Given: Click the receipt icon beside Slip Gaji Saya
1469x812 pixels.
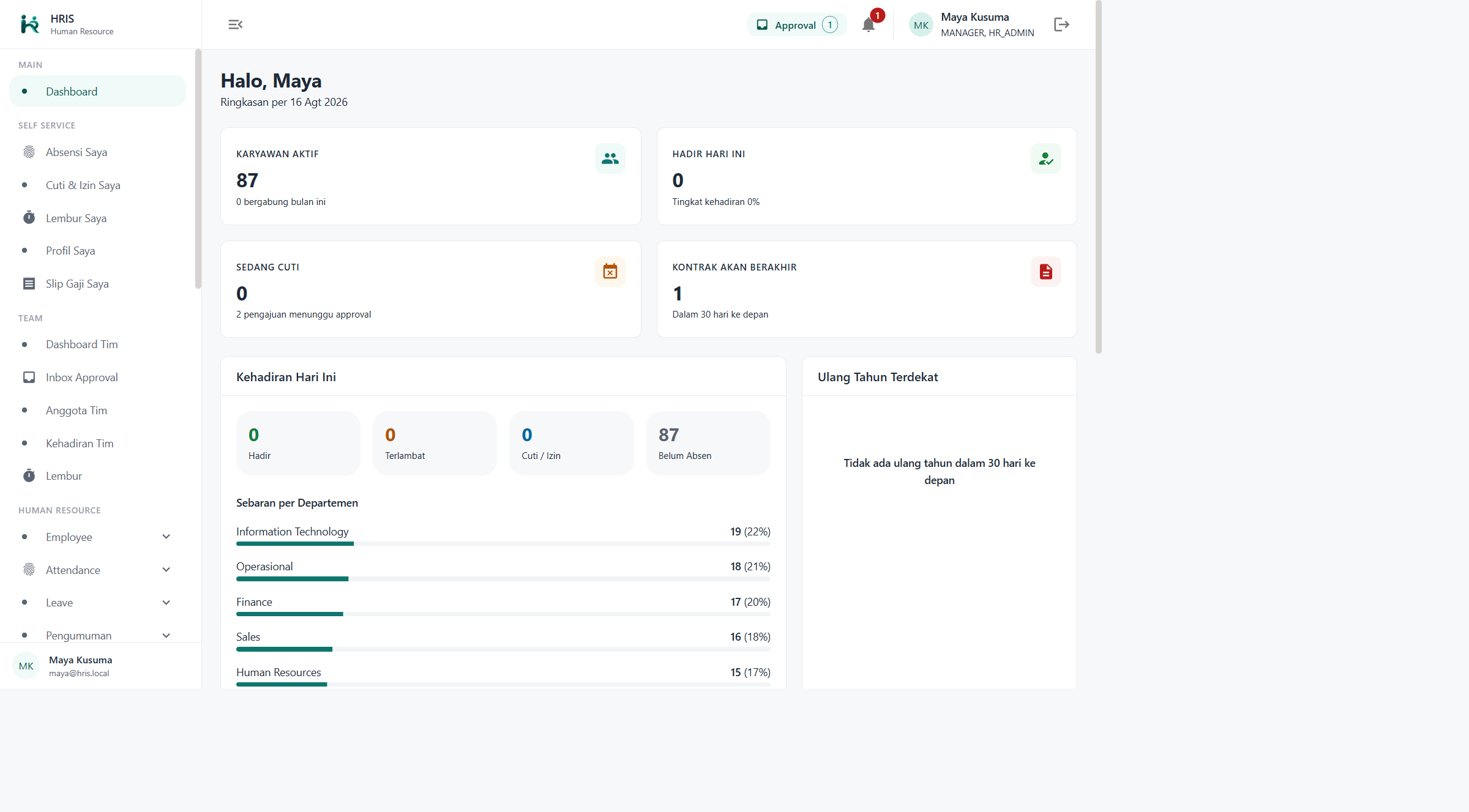Looking at the screenshot, I should point(29,284).
